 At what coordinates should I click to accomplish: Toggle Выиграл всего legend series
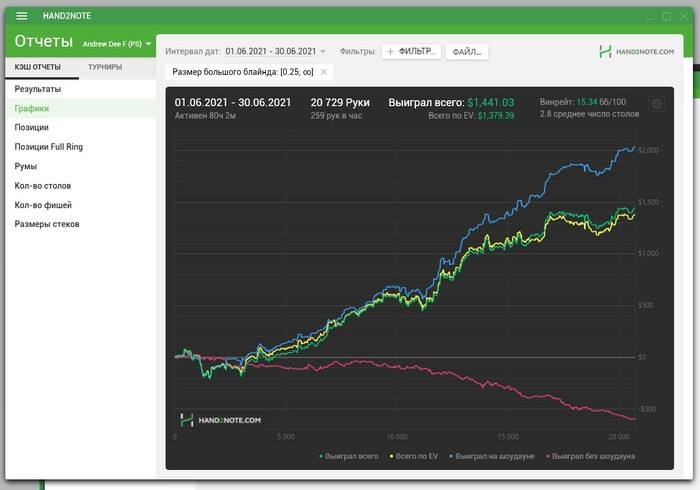[x=349, y=456]
